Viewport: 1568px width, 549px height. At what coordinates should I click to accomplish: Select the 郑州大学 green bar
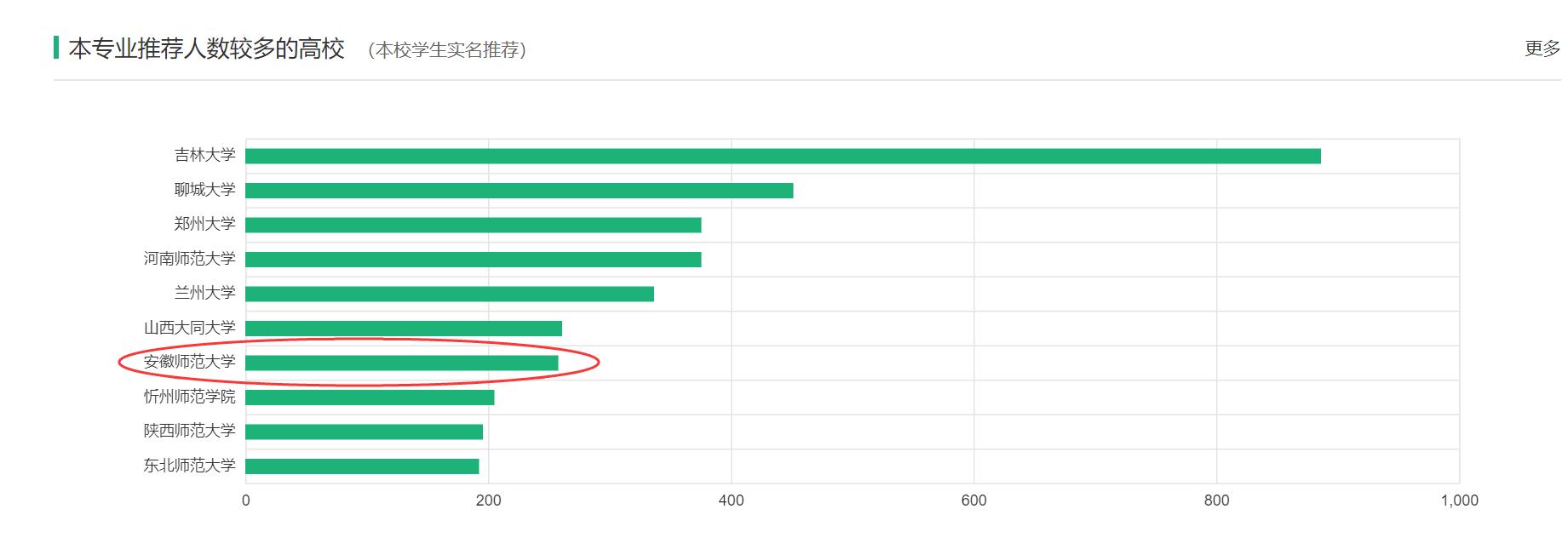pos(473,225)
